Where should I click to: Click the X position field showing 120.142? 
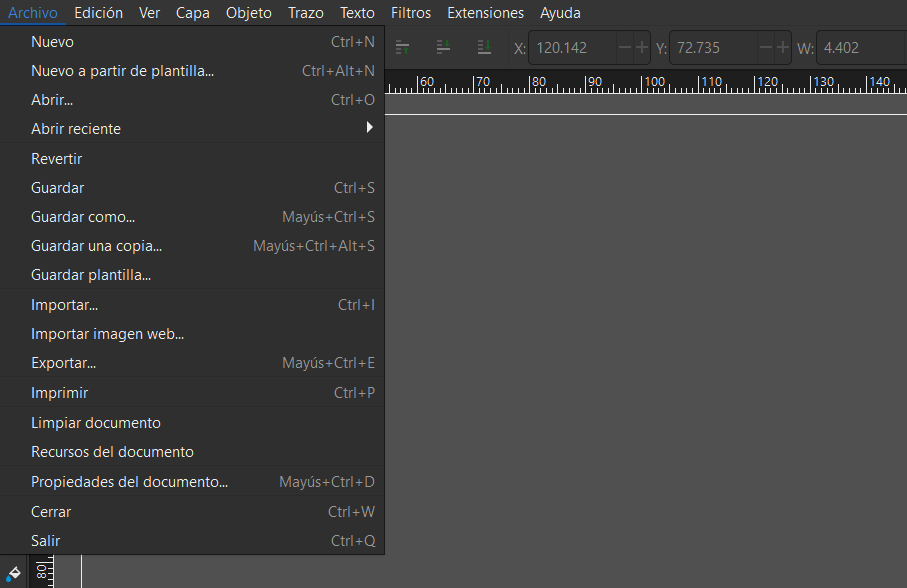tap(573, 47)
